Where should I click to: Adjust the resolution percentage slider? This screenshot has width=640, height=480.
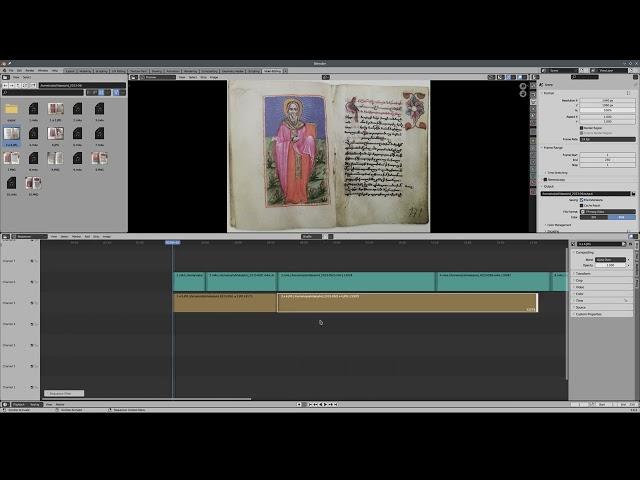pos(607,110)
